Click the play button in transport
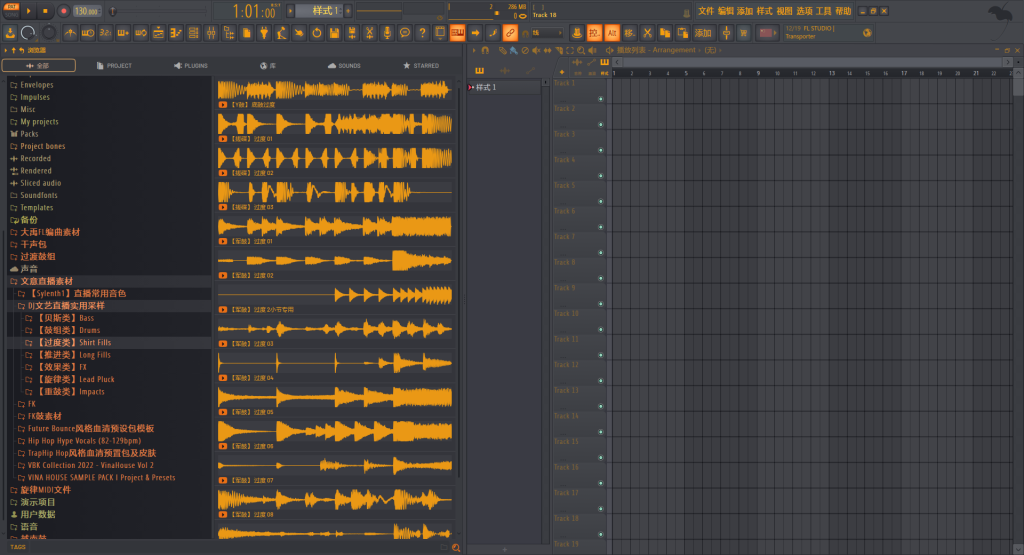Image resolution: width=1024 pixels, height=555 pixels. click(28, 11)
